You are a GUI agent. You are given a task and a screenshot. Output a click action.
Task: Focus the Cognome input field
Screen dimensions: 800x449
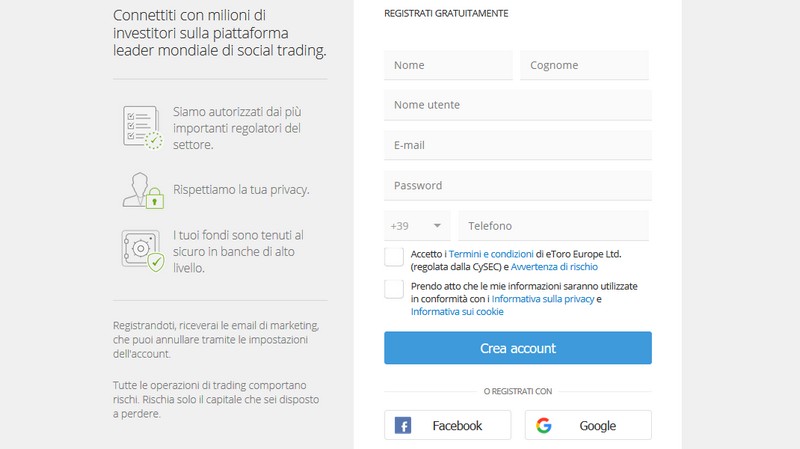(584, 65)
